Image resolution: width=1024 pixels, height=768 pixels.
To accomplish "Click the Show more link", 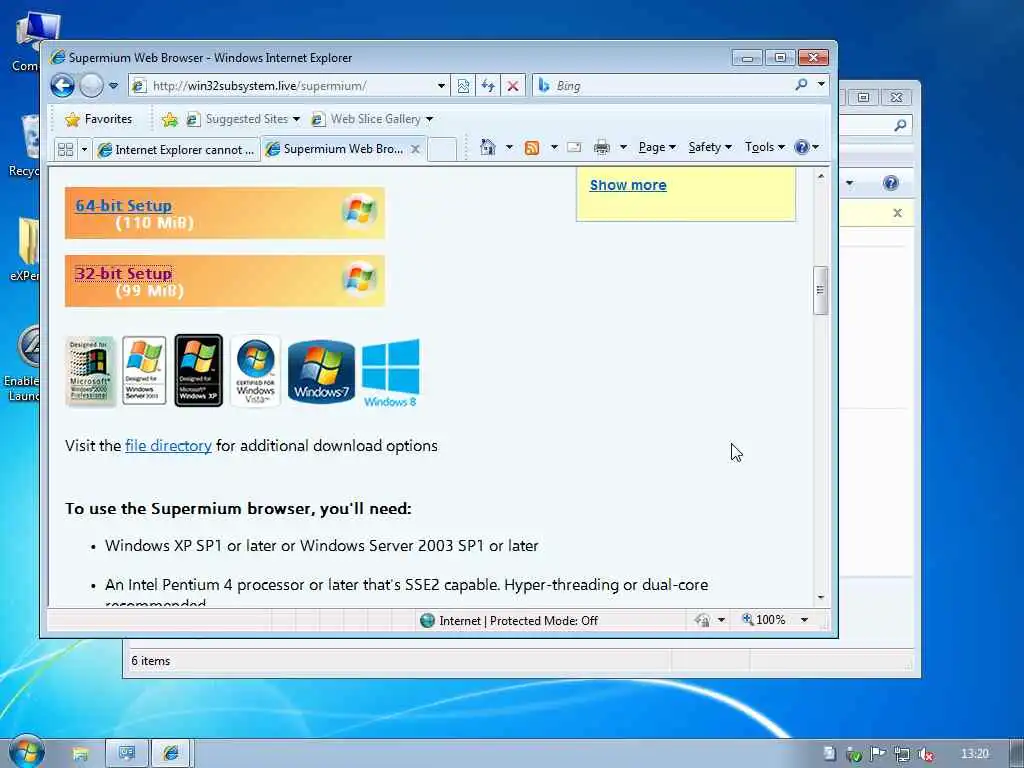I will pos(628,185).
